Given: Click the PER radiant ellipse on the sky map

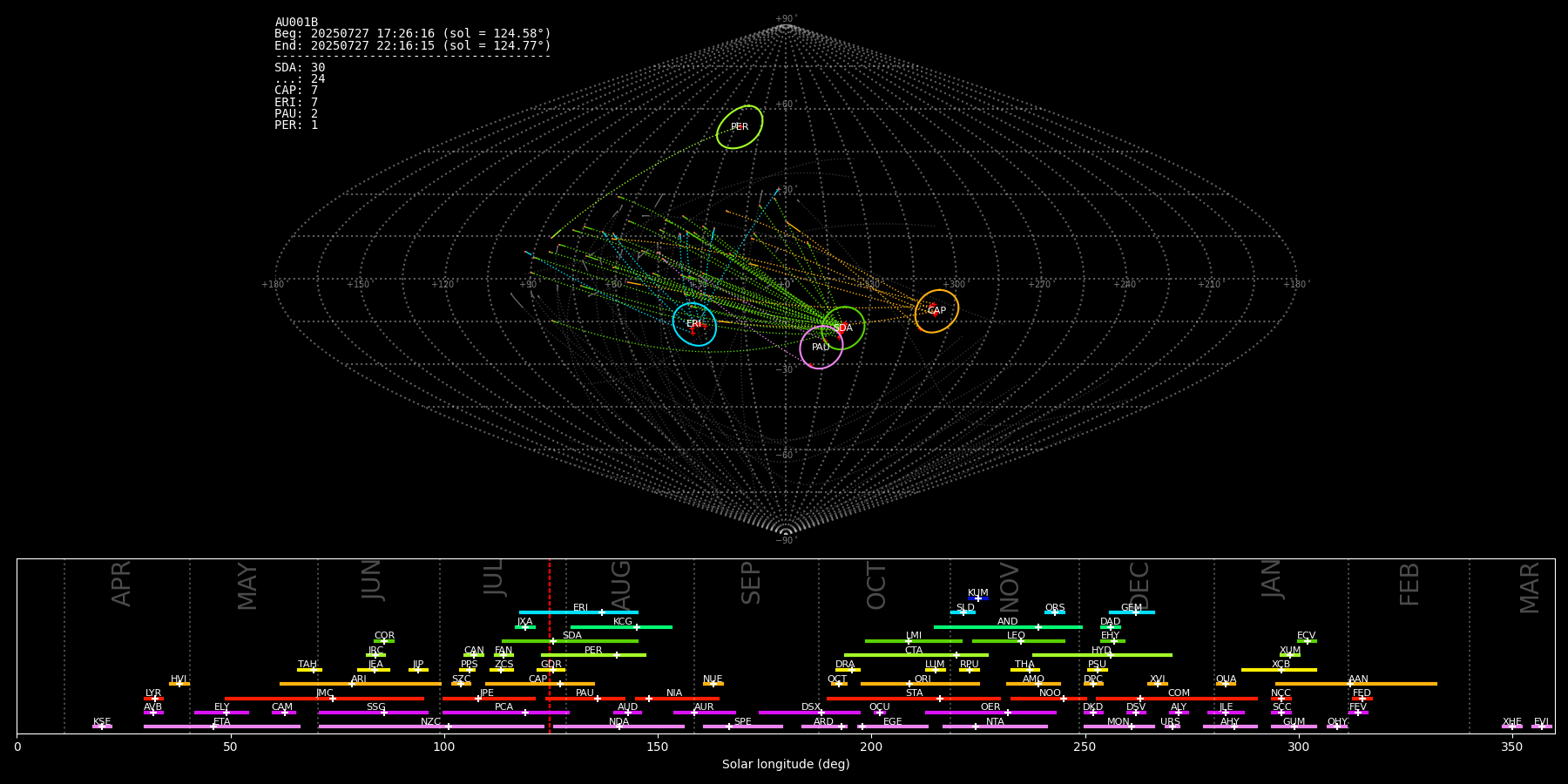Looking at the screenshot, I should [x=740, y=127].
